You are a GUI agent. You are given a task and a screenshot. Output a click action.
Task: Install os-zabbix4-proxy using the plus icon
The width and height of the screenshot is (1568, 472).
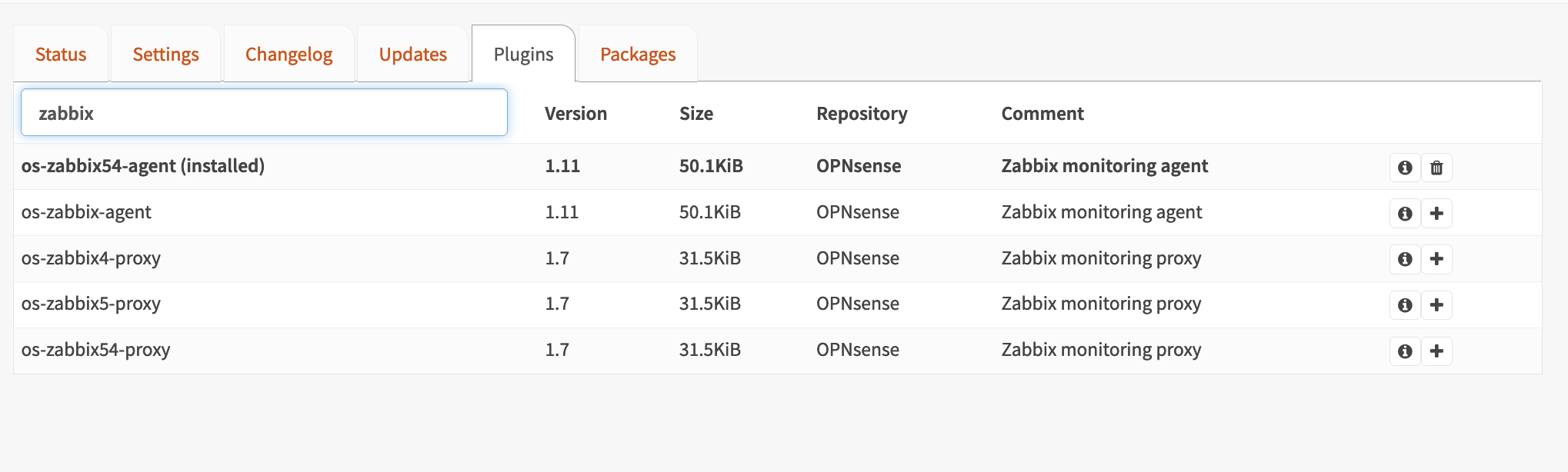click(1436, 259)
